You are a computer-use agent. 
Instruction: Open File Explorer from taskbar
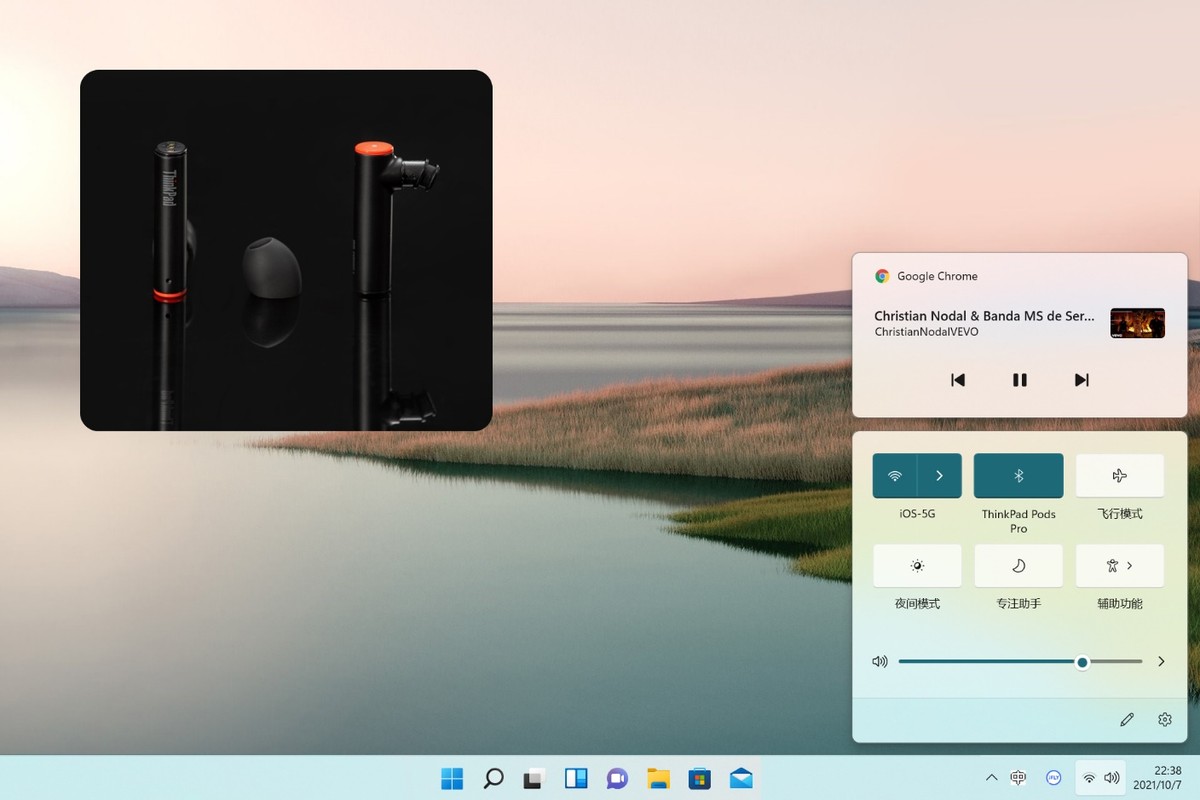point(658,778)
